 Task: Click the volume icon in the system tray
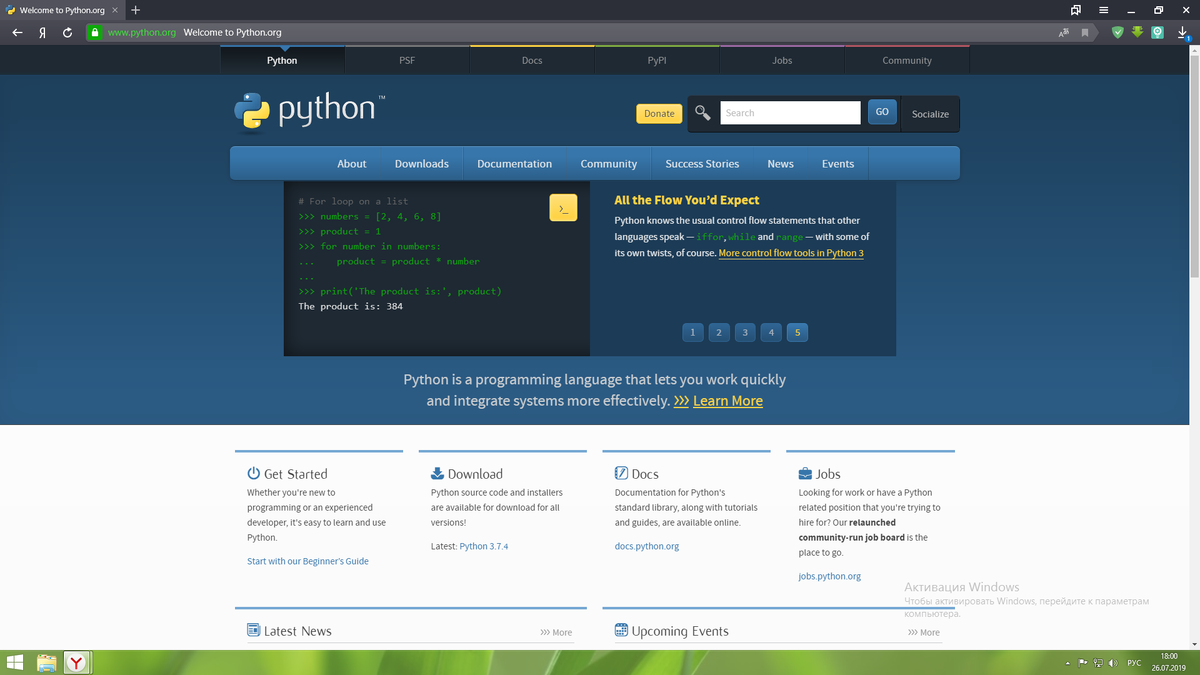(x=1113, y=662)
